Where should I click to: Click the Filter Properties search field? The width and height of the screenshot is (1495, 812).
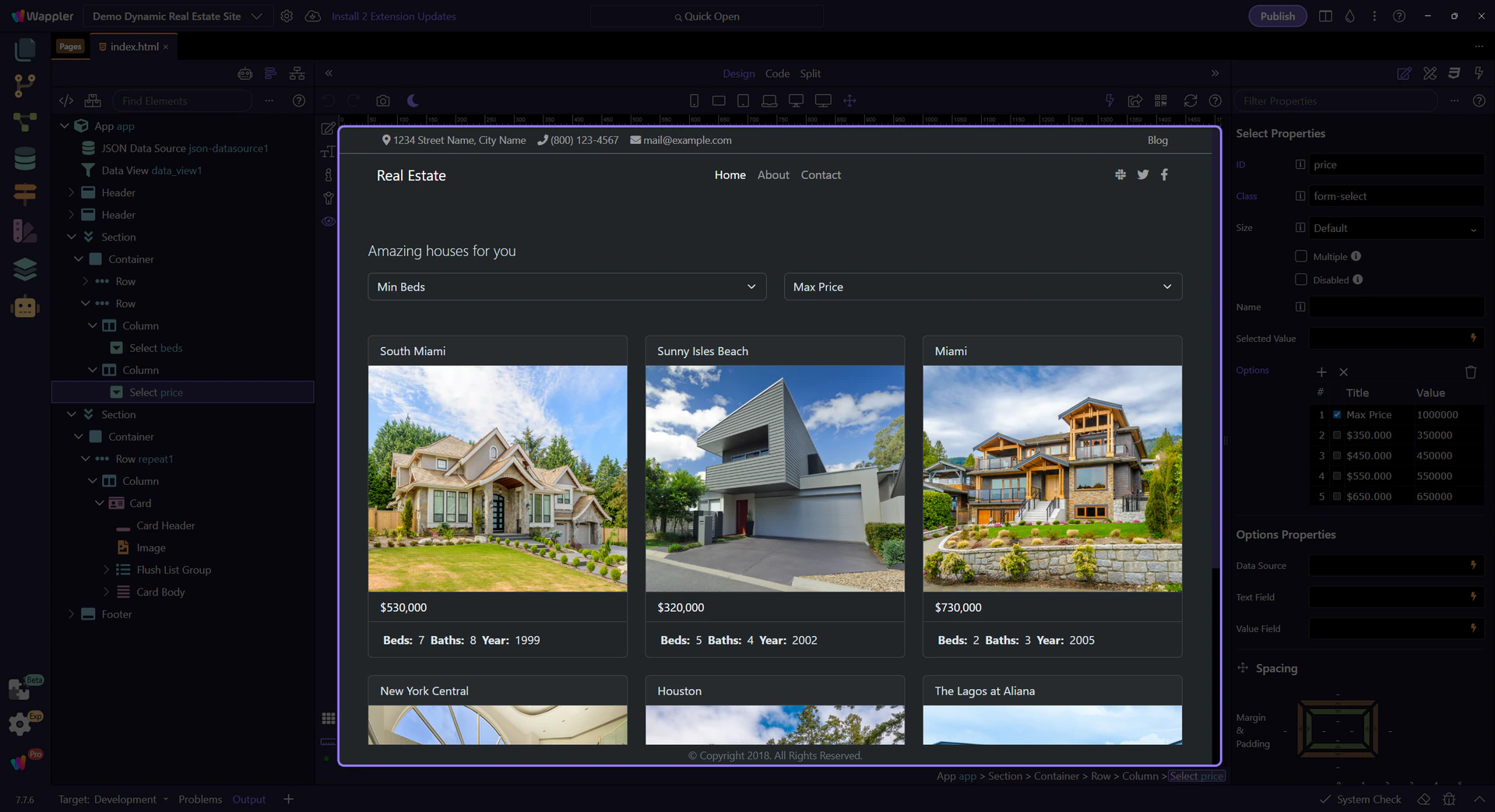pyautogui.click(x=1335, y=101)
